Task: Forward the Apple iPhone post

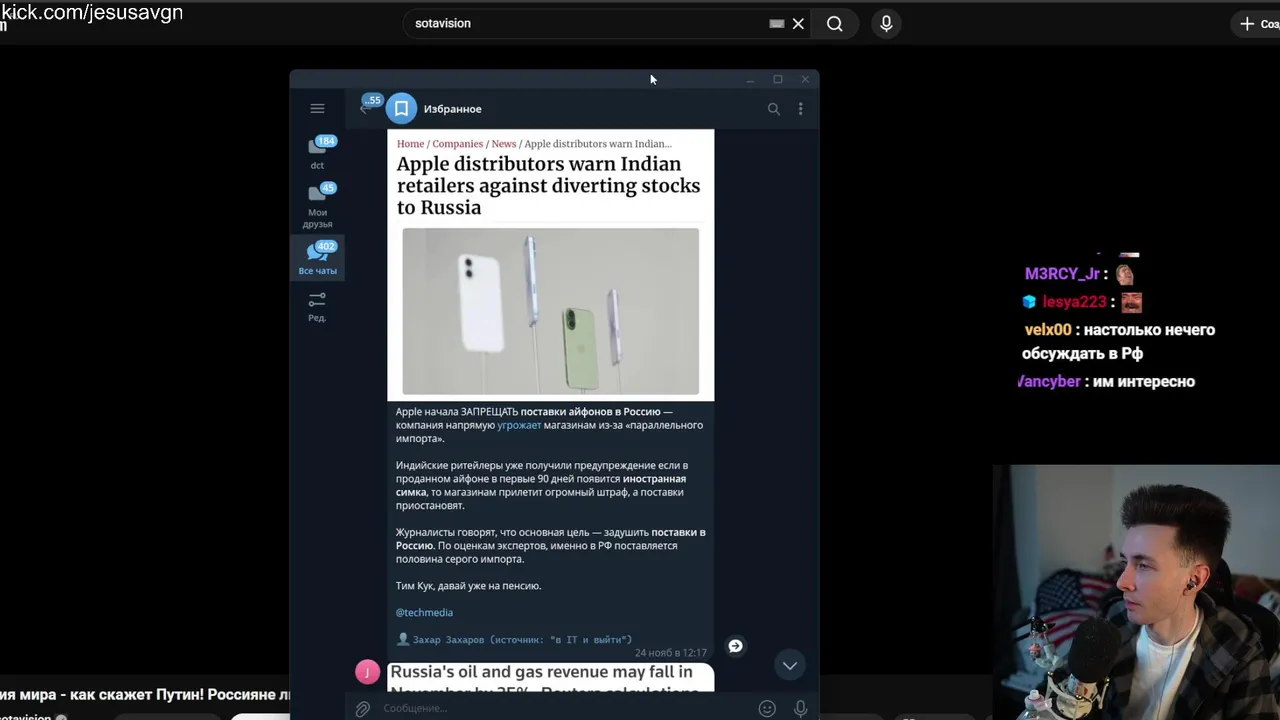Action: click(x=735, y=646)
